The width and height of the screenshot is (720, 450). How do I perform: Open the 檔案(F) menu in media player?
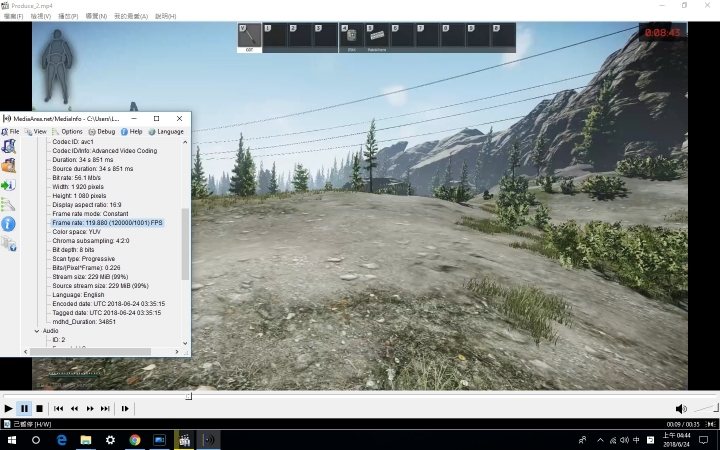tap(13, 16)
